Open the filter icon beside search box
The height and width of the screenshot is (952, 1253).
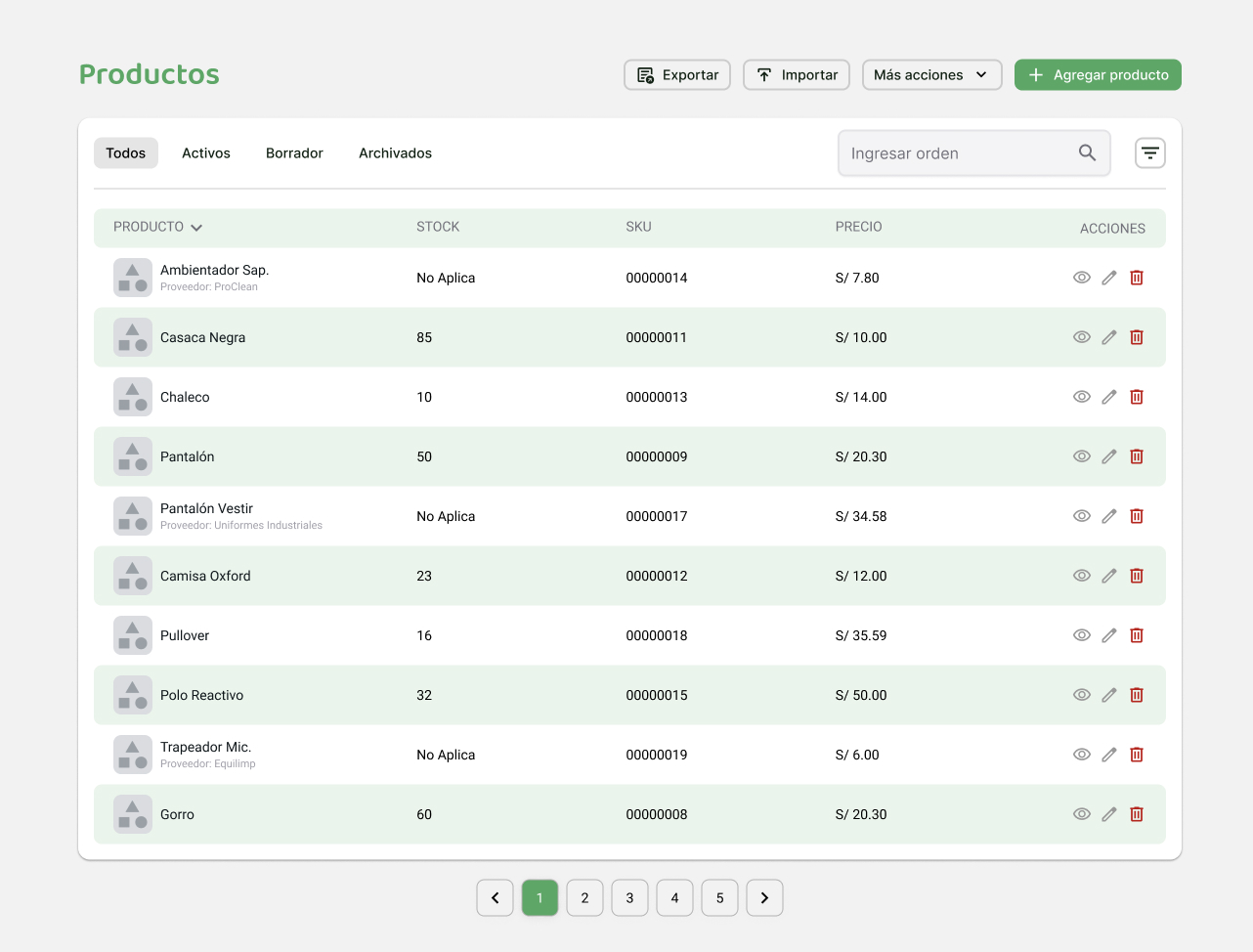click(x=1150, y=153)
